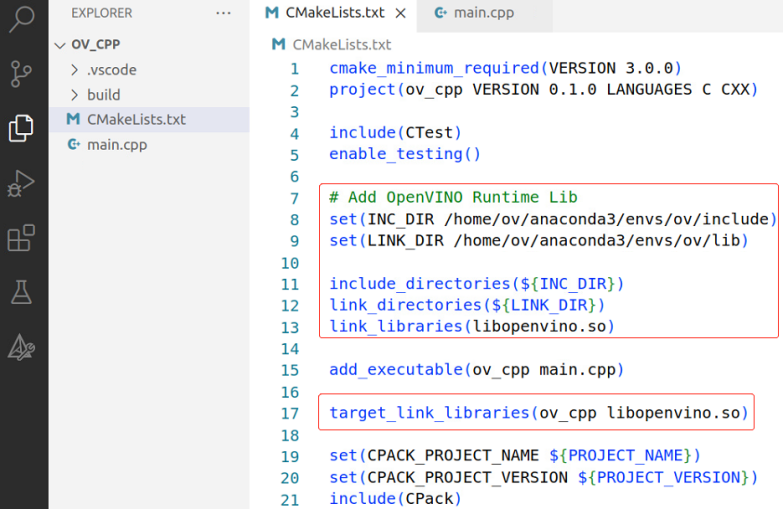Click the include_directories(${INC_DIR}) line

[x=477, y=284]
